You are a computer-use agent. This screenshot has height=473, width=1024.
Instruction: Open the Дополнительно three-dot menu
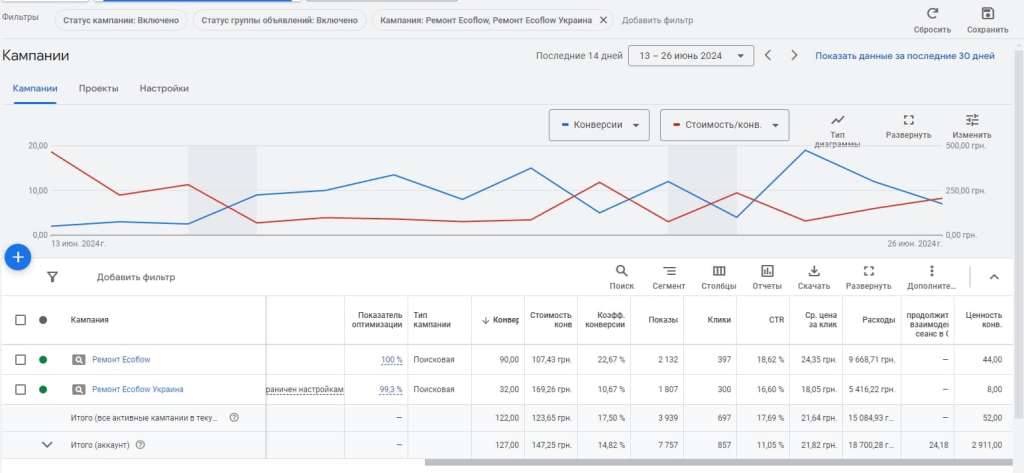pyautogui.click(x=931, y=271)
